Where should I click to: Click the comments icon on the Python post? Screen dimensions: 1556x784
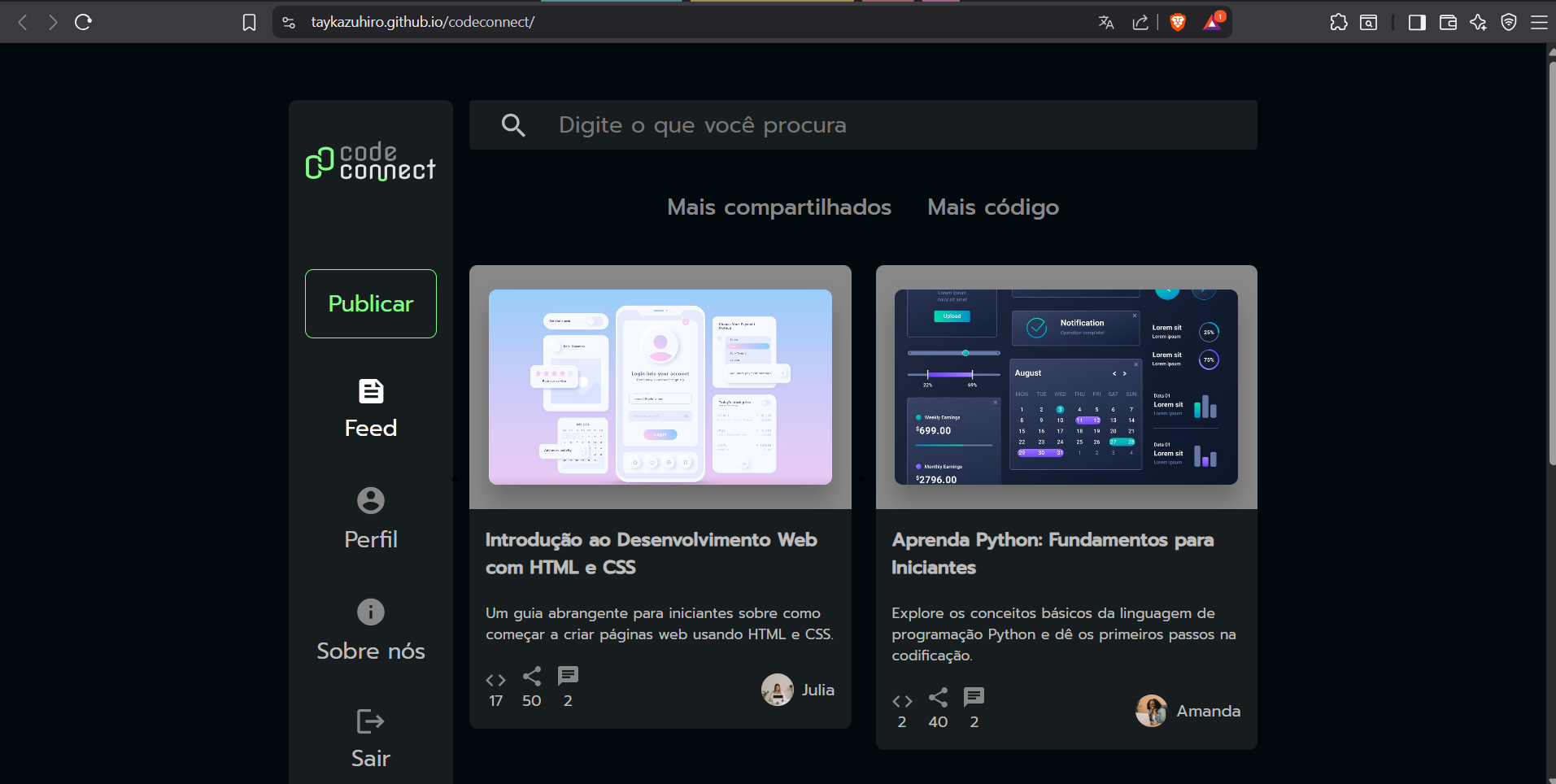974,697
